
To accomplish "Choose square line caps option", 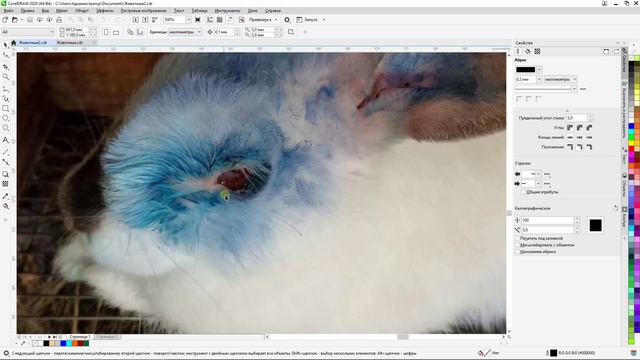I will click(x=570, y=137).
